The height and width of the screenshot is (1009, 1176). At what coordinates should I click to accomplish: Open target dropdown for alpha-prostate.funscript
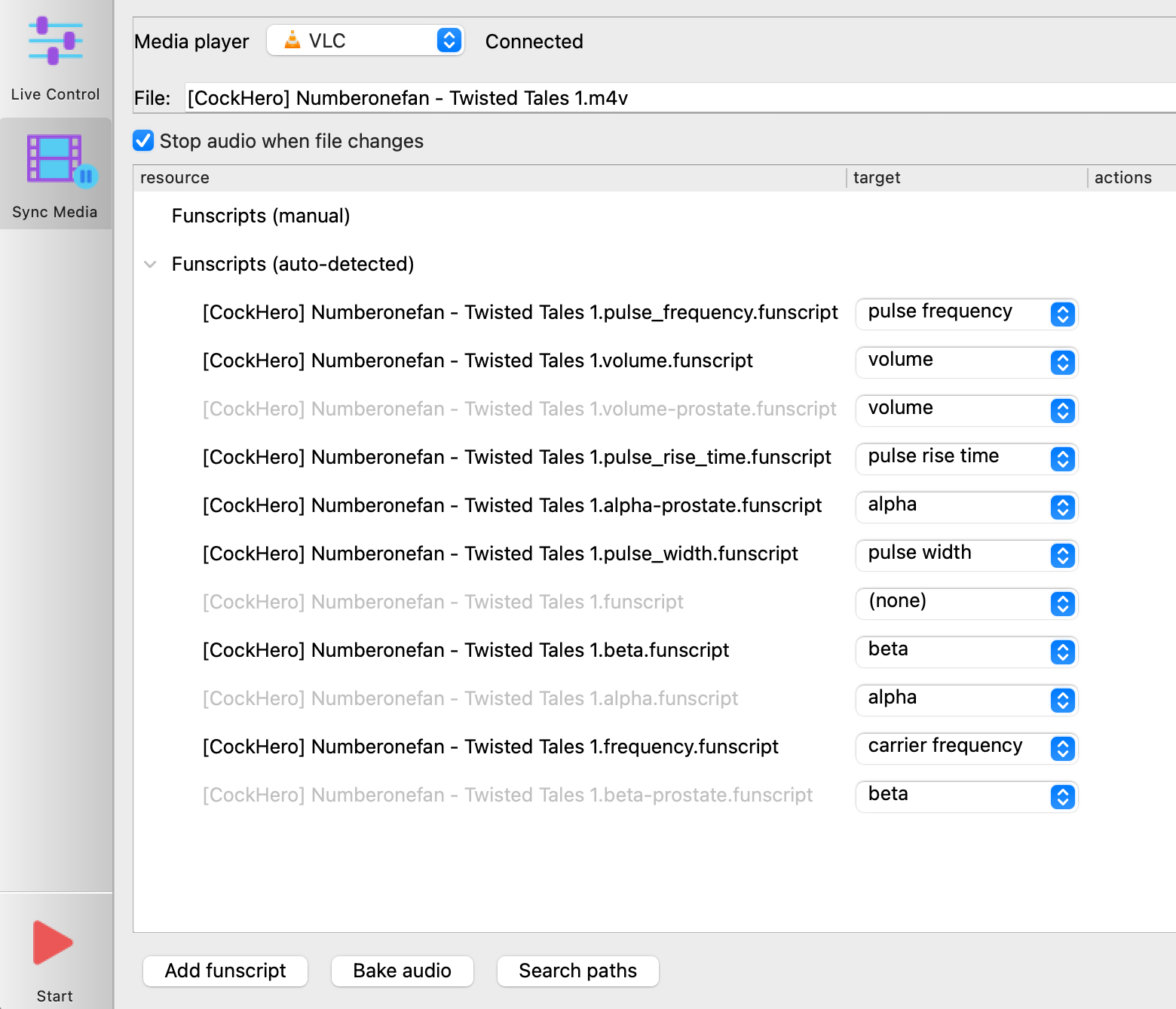pyautogui.click(x=966, y=506)
